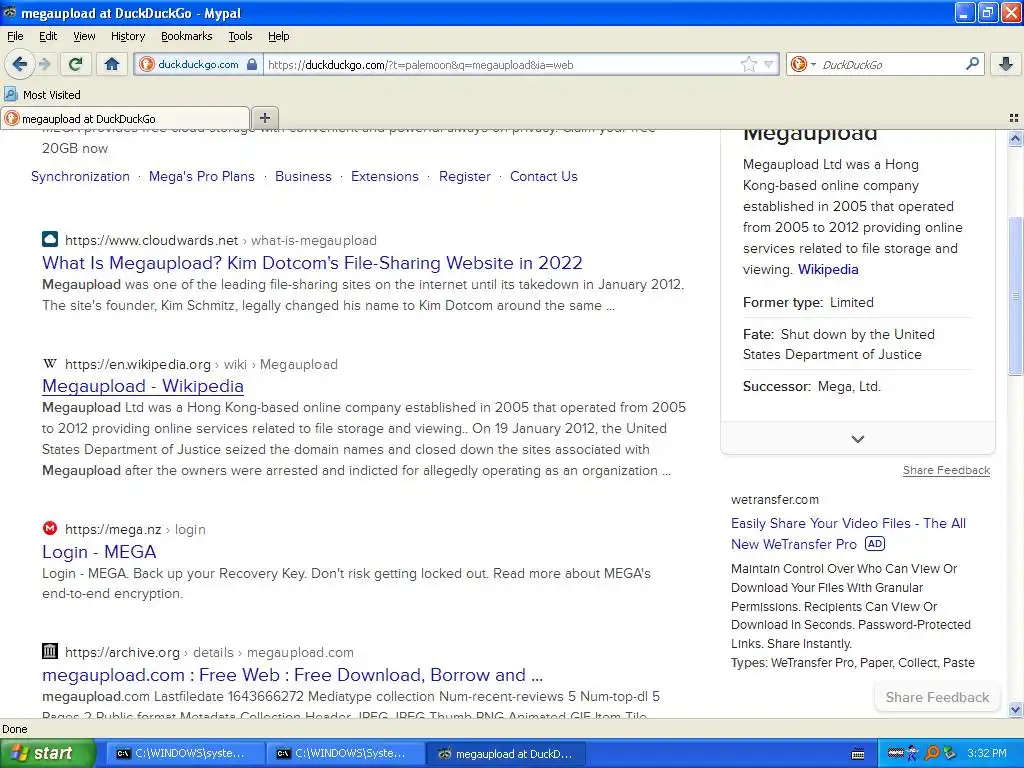Open the megaupload.com archive.org result

293,675
